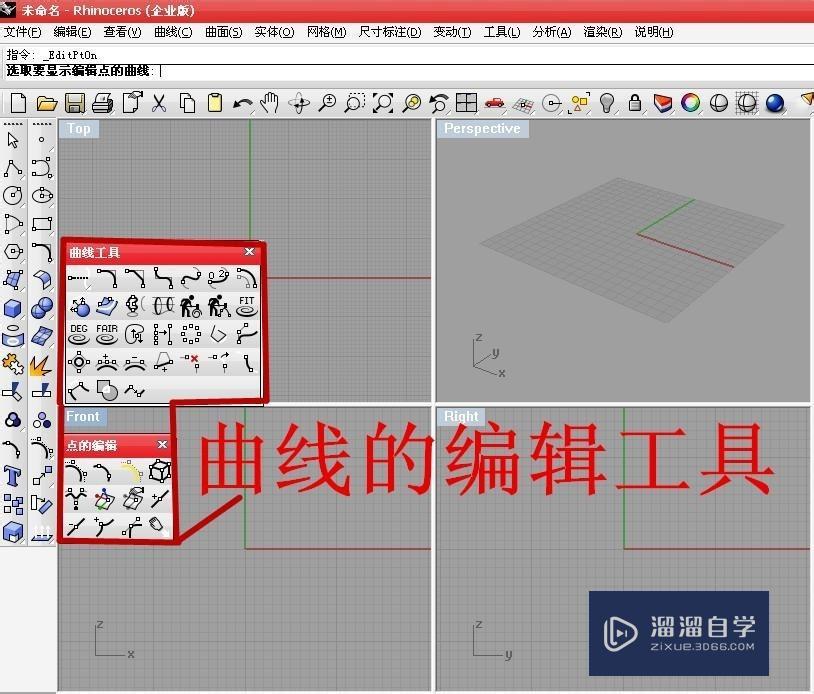
Task: Save the file with the floppy disk icon
Action: coord(75,103)
